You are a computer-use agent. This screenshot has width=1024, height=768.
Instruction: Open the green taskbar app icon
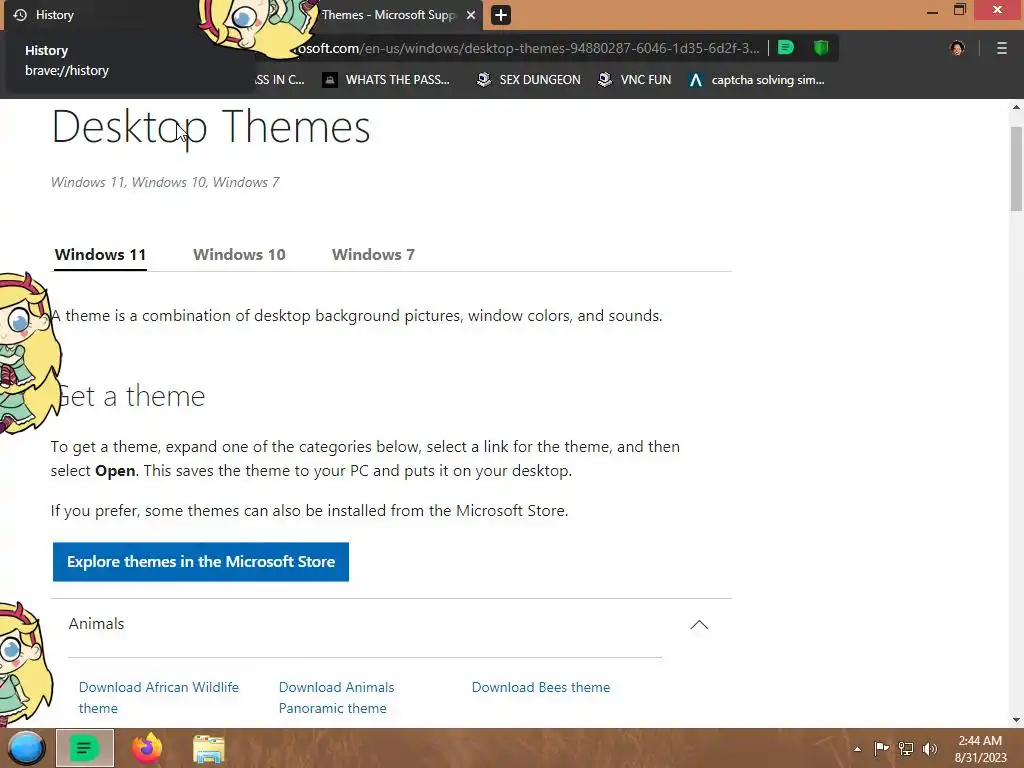point(84,748)
